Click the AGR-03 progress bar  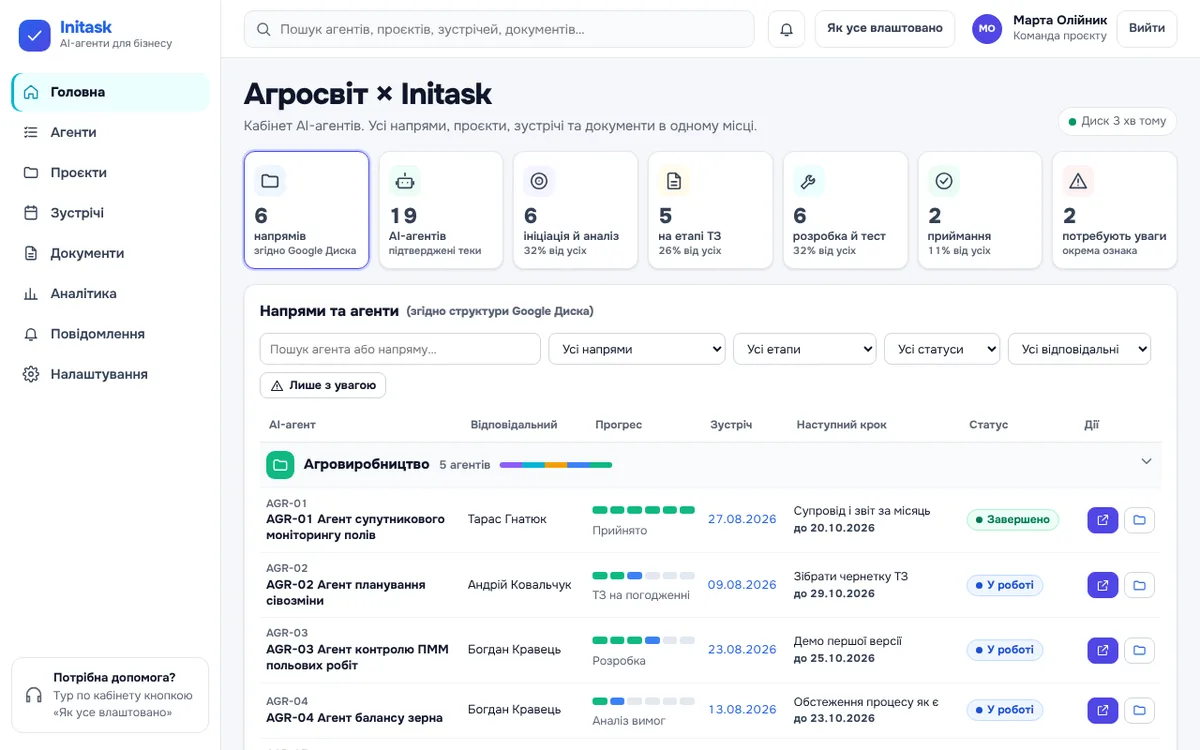coord(643,640)
